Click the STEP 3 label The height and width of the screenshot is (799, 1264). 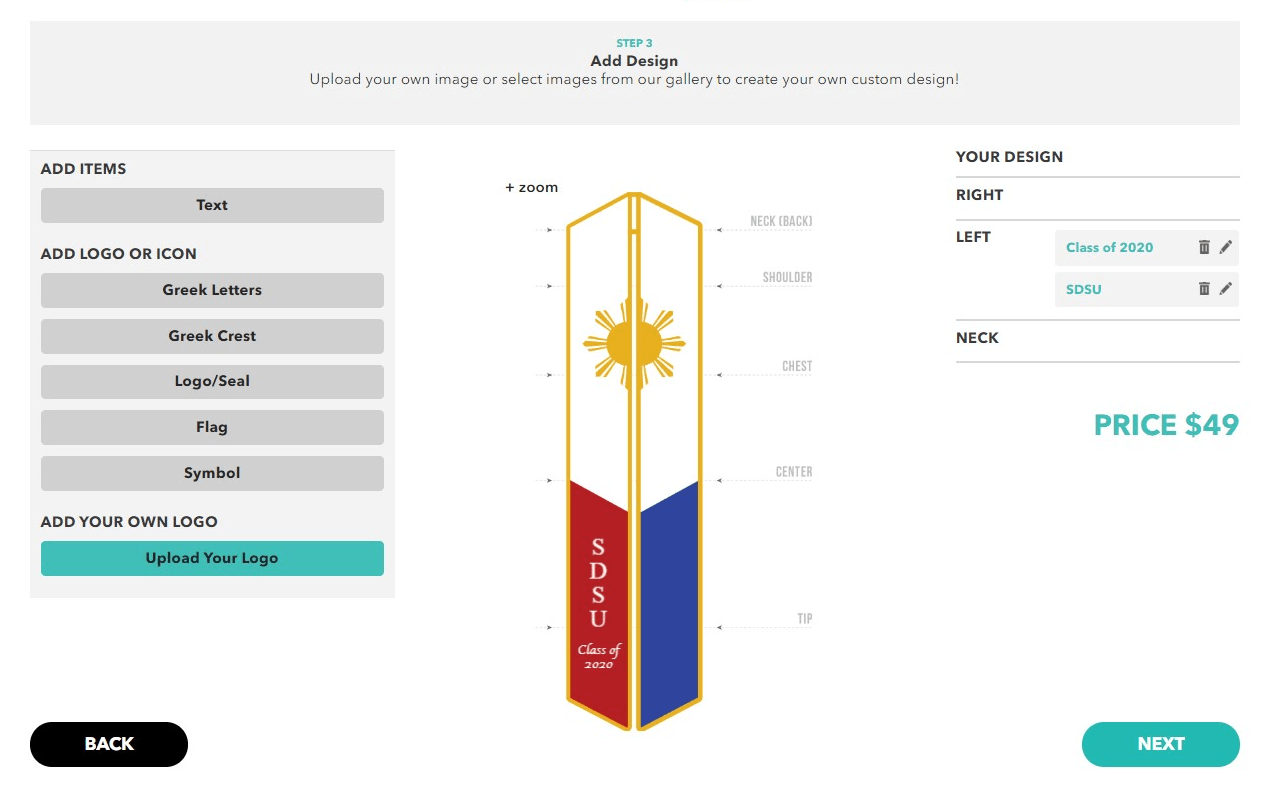[x=634, y=43]
